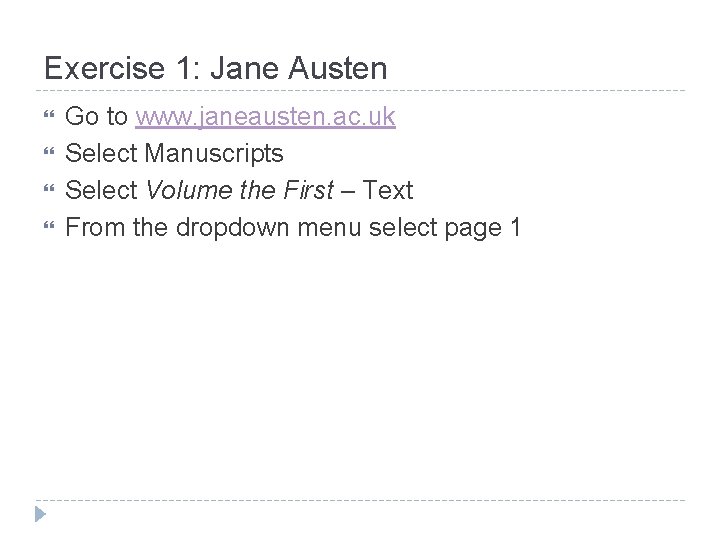
Task: Click the words 'Go to' in first bullet
Action: click(x=96, y=117)
